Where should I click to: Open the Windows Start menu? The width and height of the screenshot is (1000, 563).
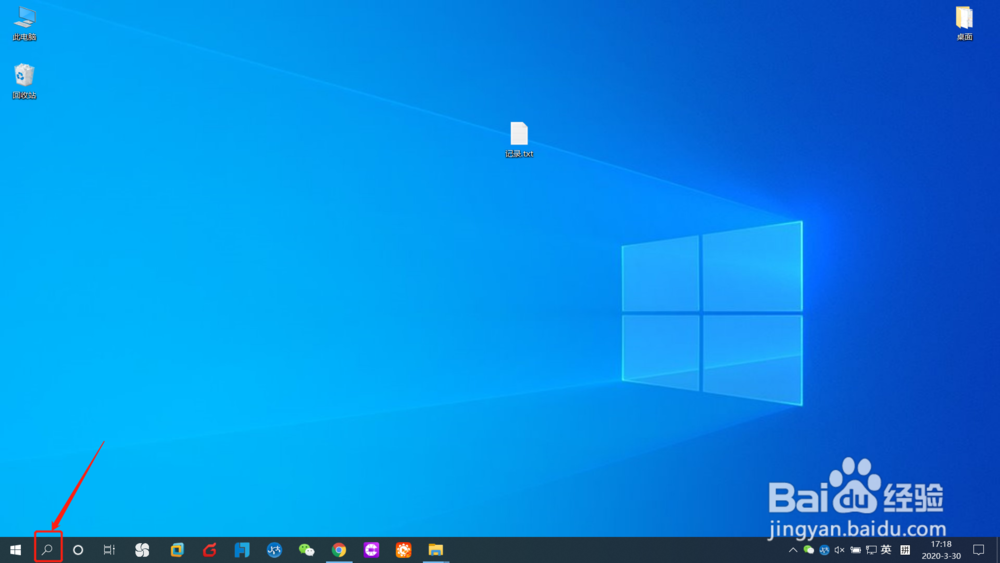pos(15,550)
